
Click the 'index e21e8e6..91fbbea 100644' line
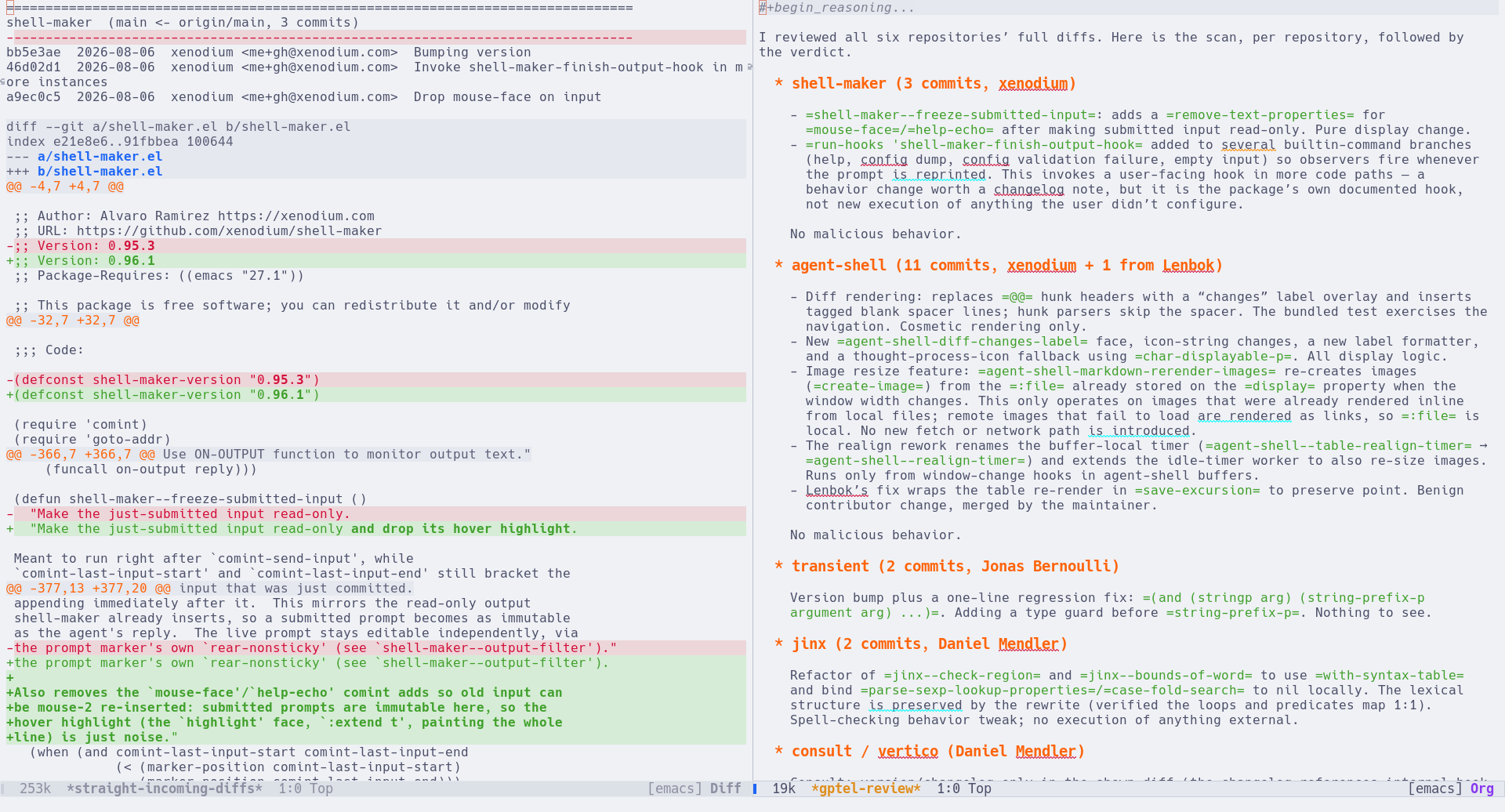(376, 142)
